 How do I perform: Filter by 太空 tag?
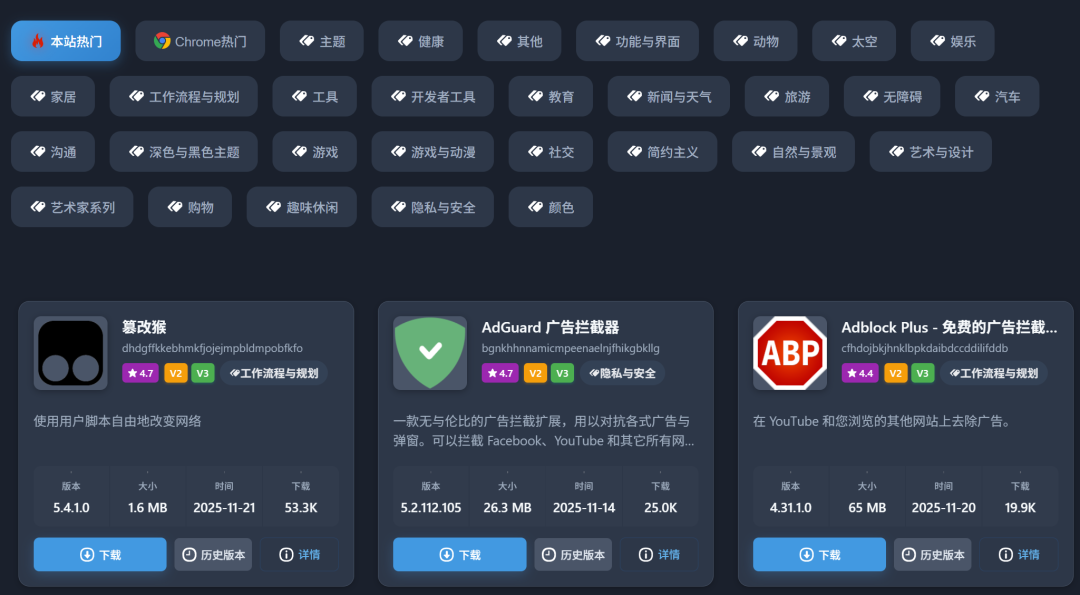pyautogui.click(x=854, y=41)
